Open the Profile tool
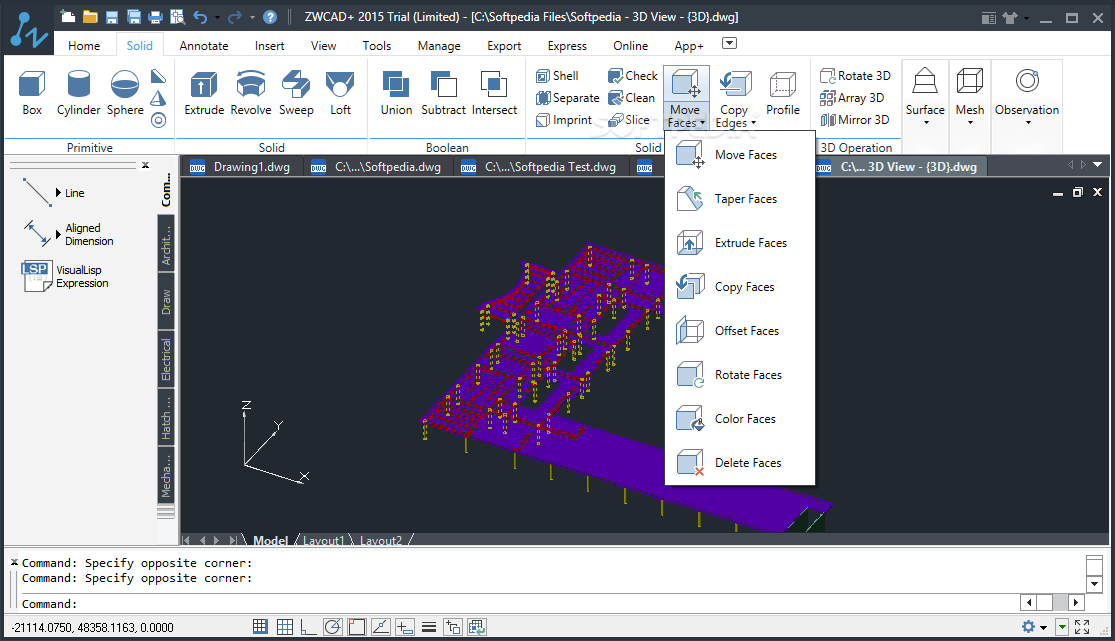Screen dimensions: 1115x641 [782, 93]
